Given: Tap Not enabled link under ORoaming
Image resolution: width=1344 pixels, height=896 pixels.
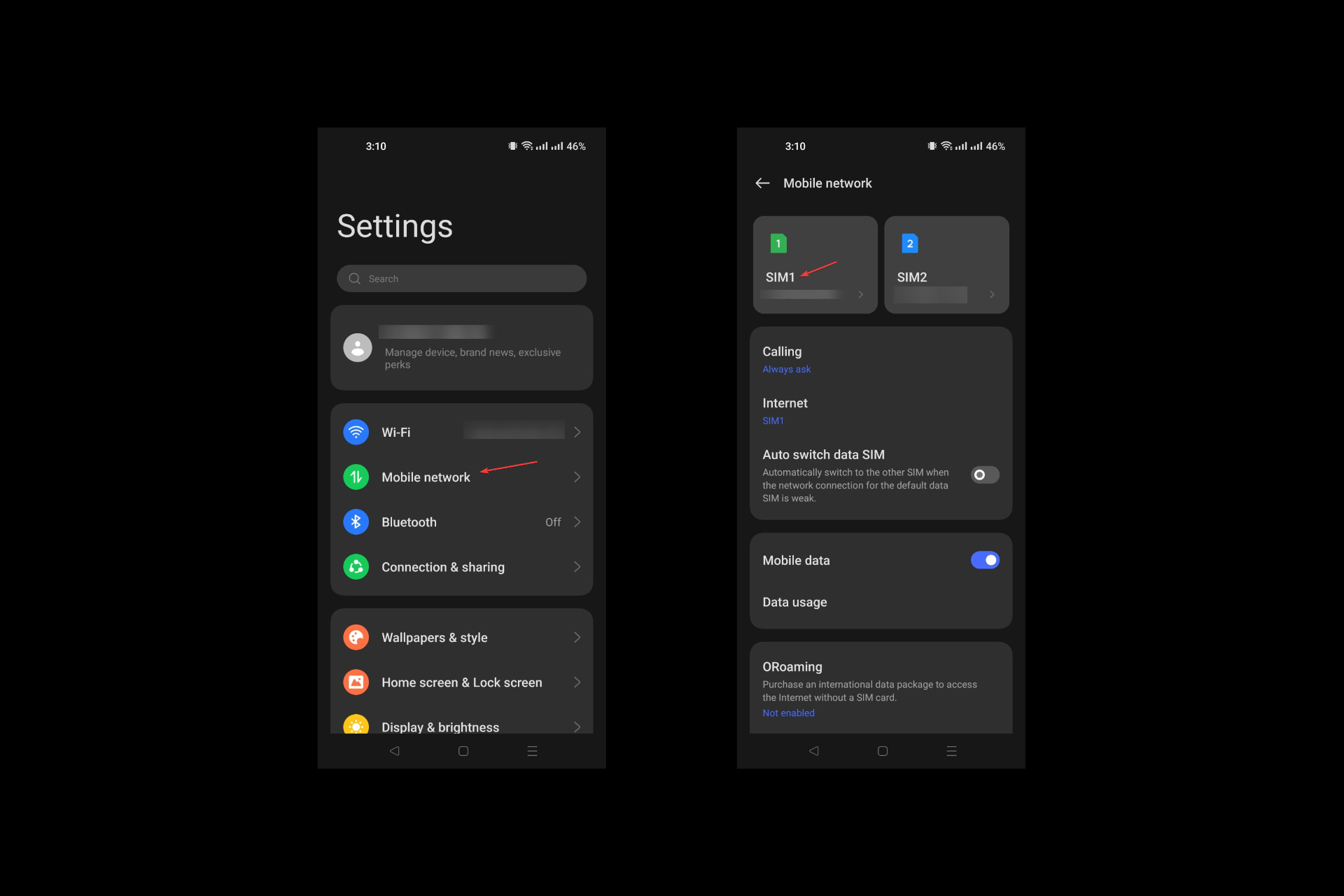Looking at the screenshot, I should (x=789, y=712).
